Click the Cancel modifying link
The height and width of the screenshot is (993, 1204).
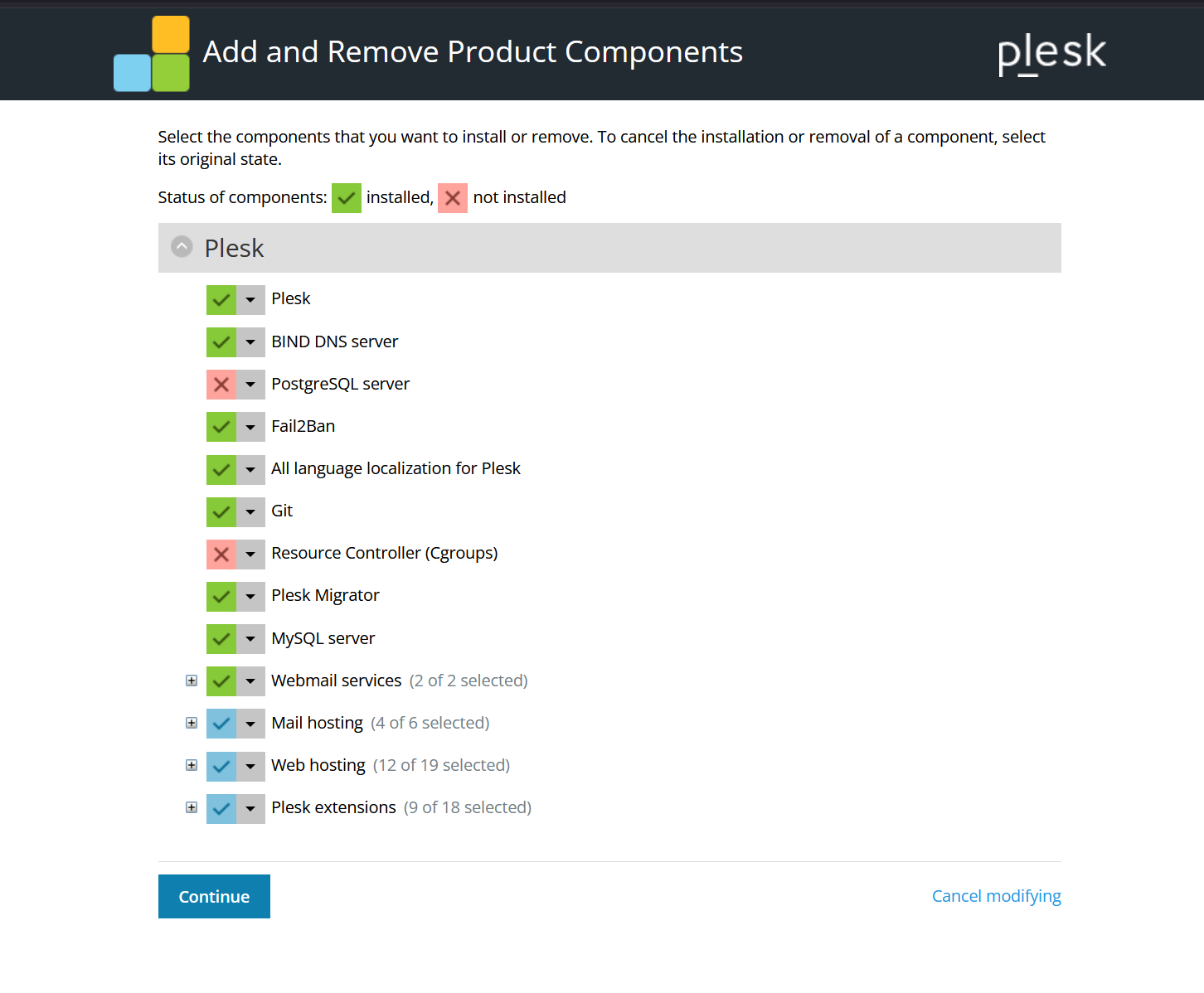(996, 896)
